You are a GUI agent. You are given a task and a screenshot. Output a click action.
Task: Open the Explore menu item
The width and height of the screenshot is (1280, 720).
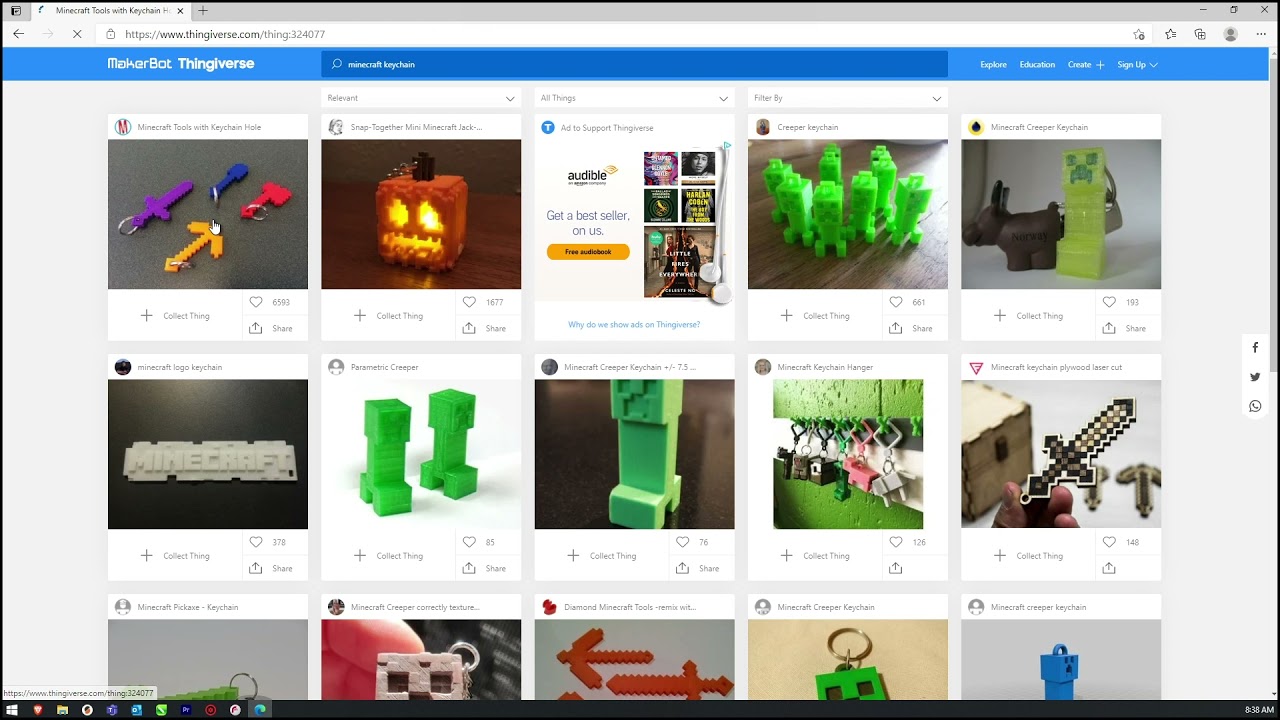pos(993,64)
